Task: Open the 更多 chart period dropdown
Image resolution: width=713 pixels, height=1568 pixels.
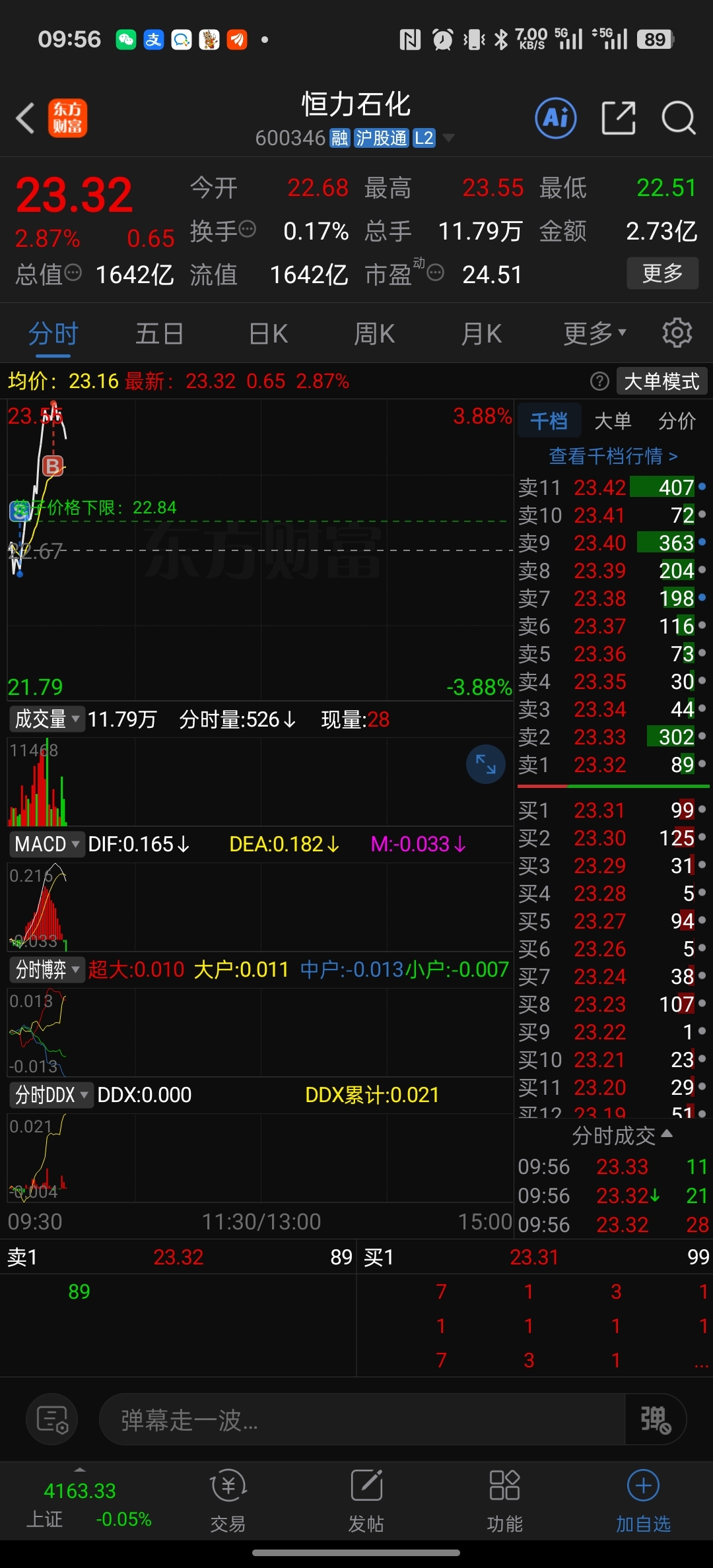Action: (x=595, y=333)
